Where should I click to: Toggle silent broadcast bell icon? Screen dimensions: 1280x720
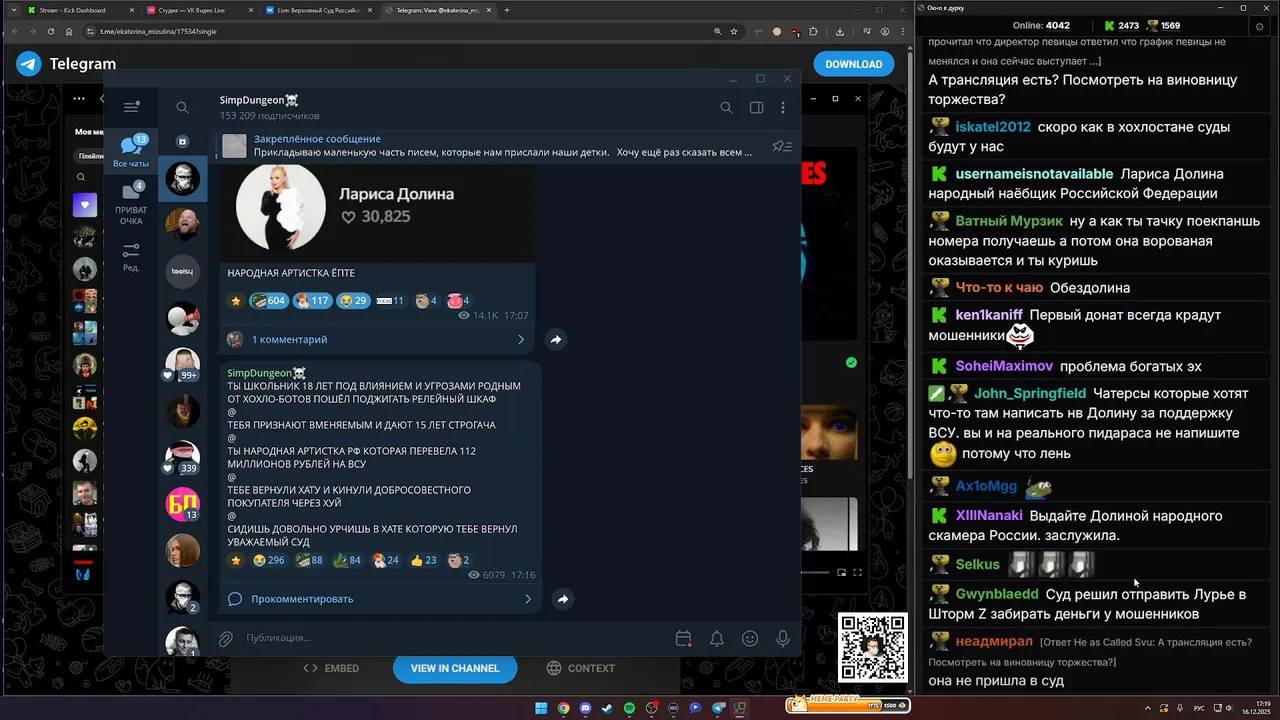click(717, 638)
